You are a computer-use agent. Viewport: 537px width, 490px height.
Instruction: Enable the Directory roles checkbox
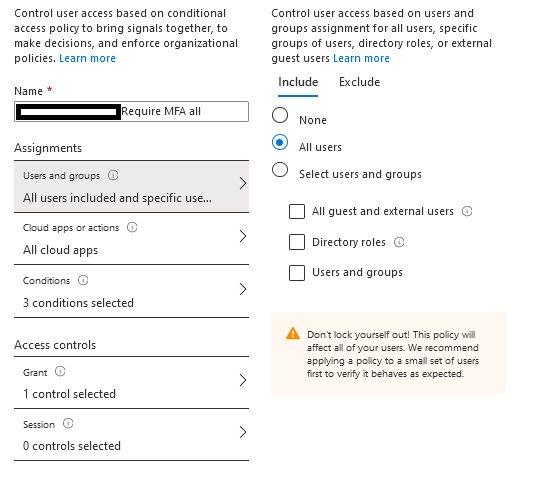297,242
